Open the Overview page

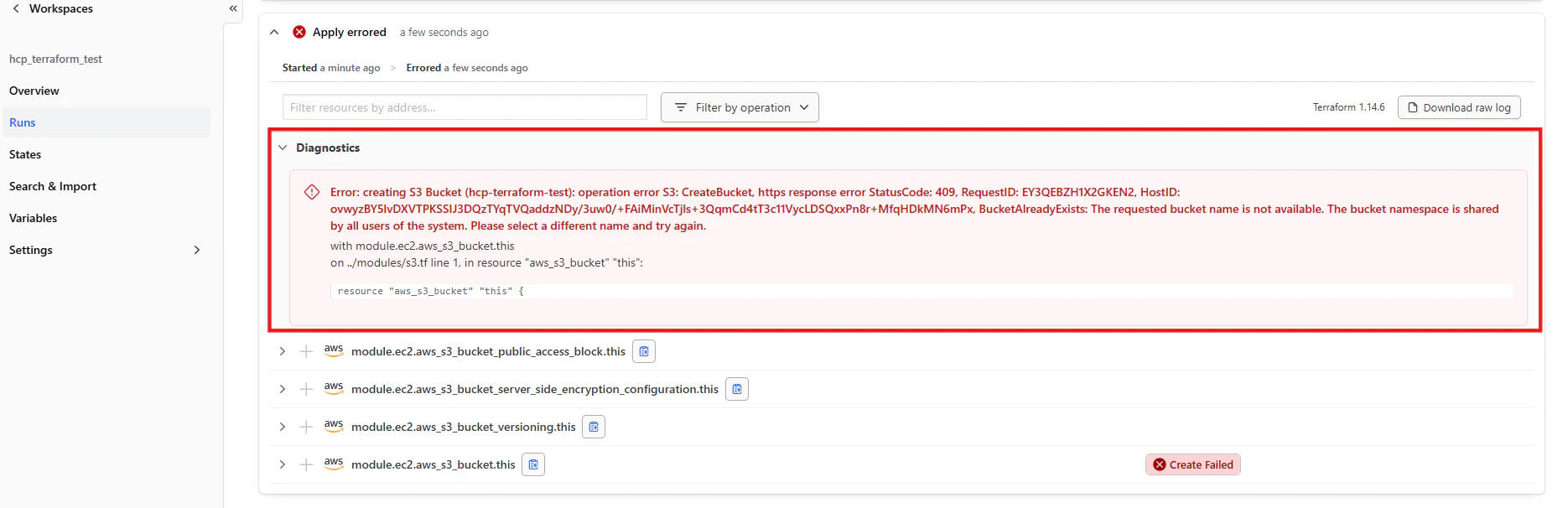coord(34,91)
